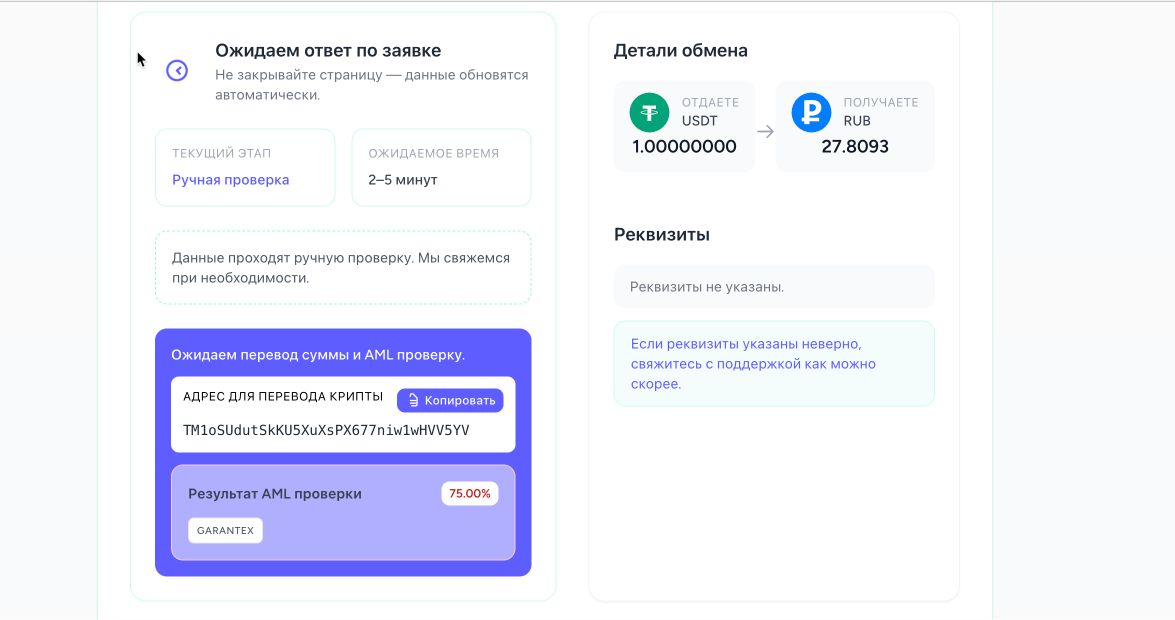This screenshot has width=1175, height=620.
Task: Click the blue RUB ruble logo
Action: [811, 112]
